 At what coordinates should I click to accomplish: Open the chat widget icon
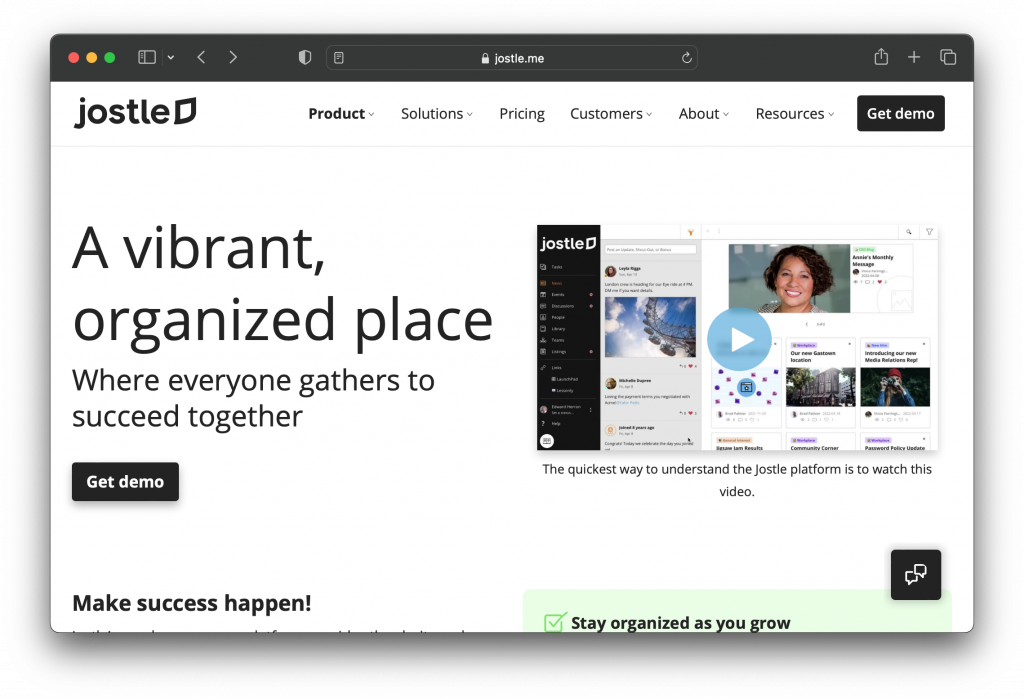[x=916, y=575]
